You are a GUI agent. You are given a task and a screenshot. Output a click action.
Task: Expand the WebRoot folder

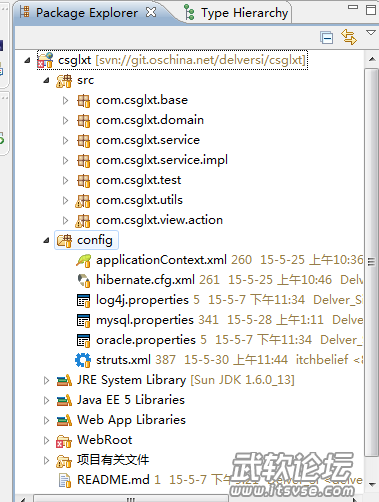tap(46, 440)
